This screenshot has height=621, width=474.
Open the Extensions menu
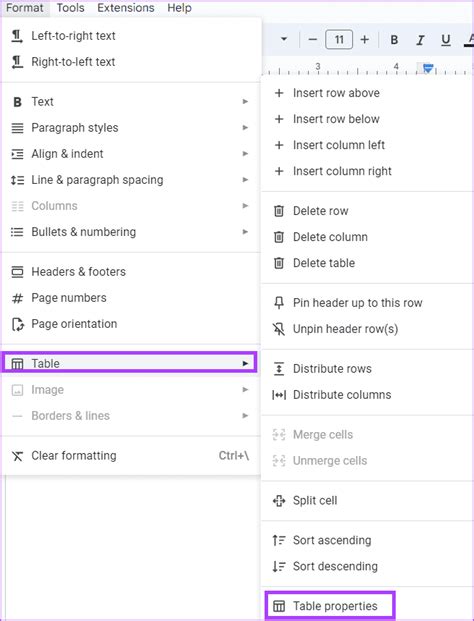[126, 8]
